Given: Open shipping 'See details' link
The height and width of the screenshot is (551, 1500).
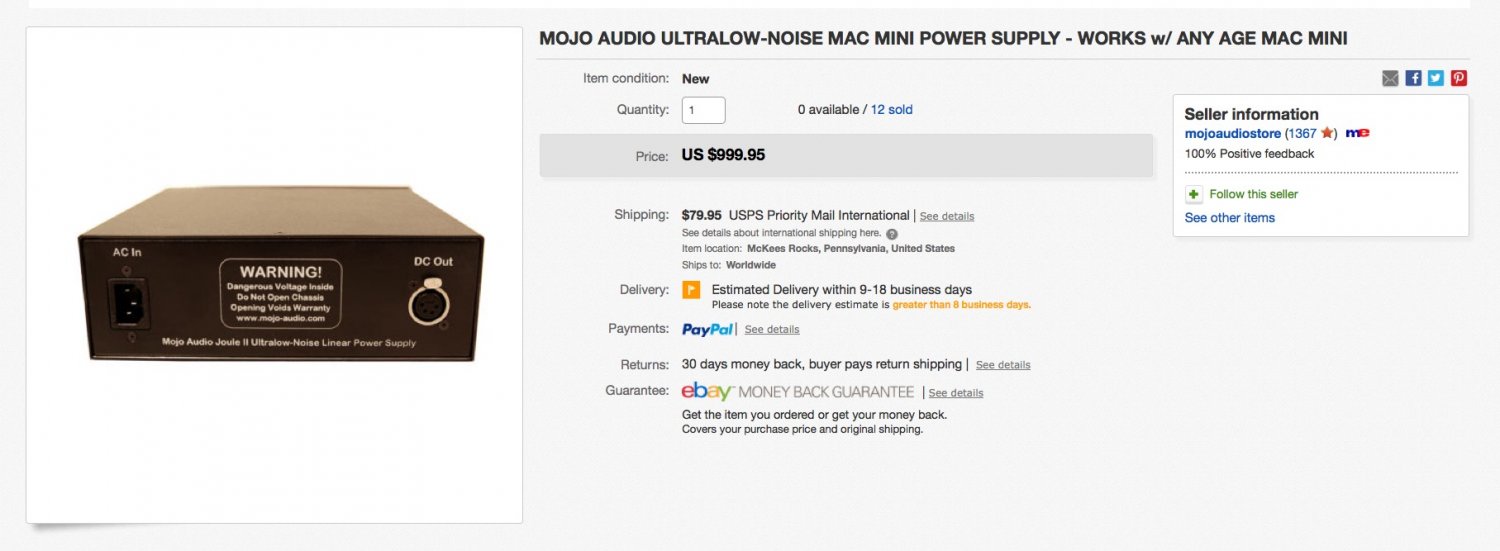Looking at the screenshot, I should [x=947, y=216].
